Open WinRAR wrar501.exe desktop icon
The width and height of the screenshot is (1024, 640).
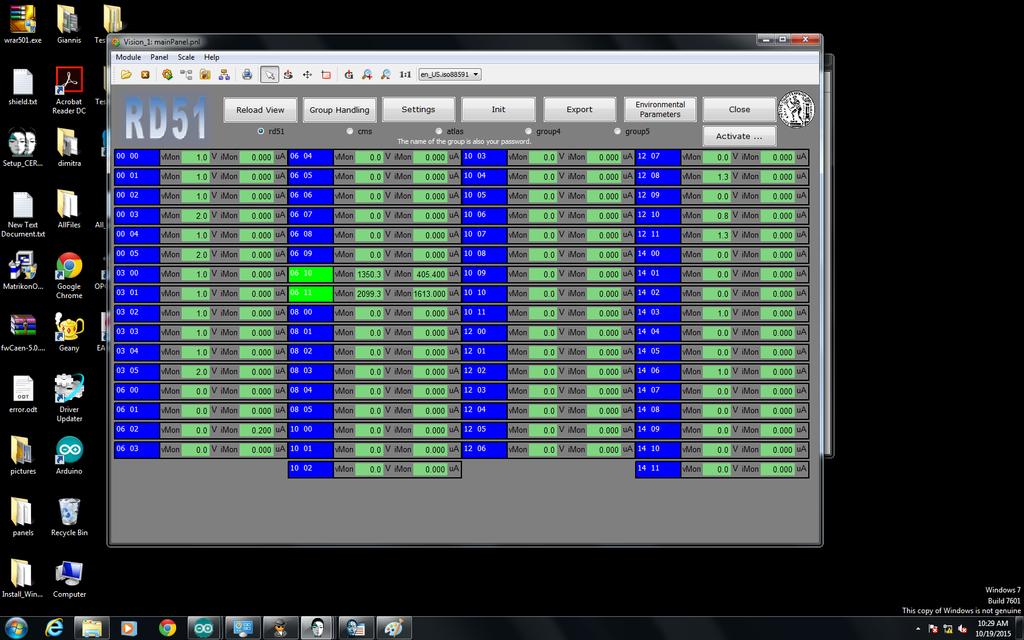pos(23,25)
